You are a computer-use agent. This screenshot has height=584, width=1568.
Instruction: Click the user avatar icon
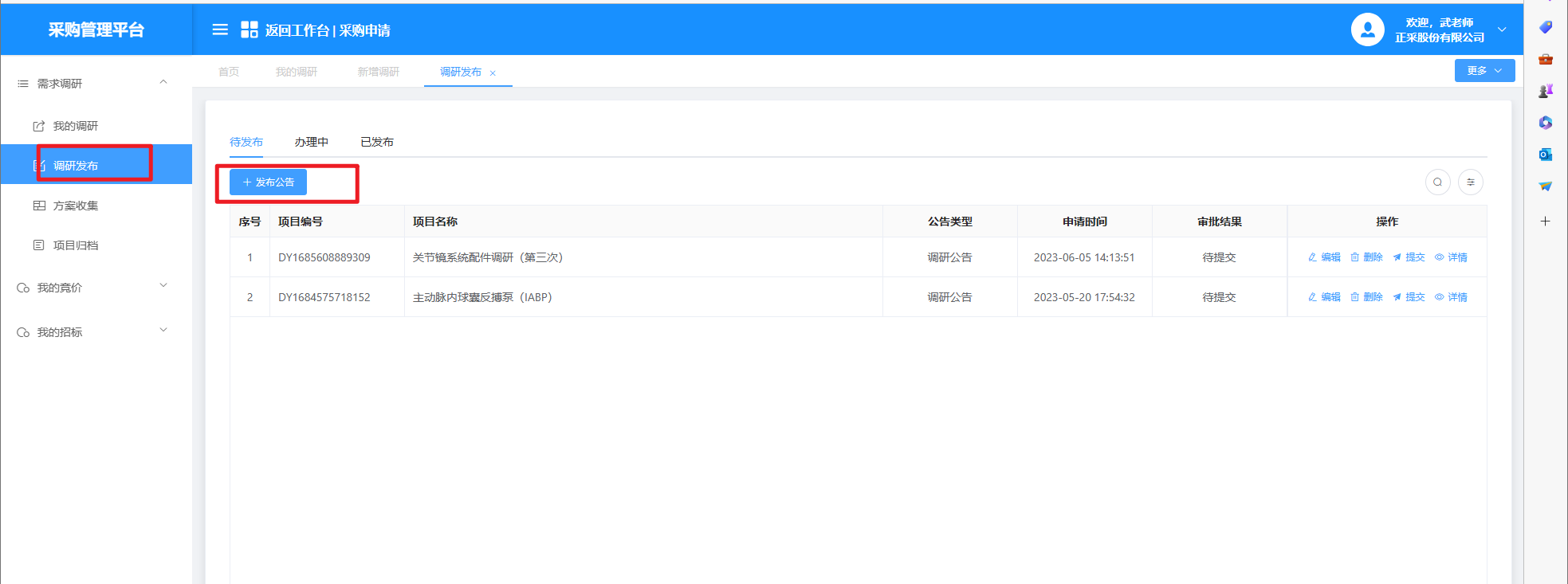[x=1367, y=30]
